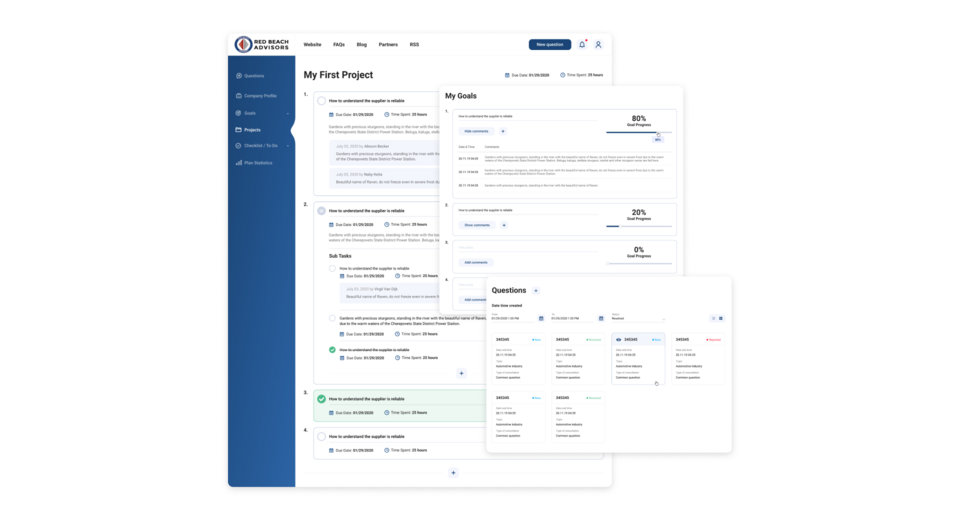
Task: Uncheck the completed third task
Action: pos(321,399)
